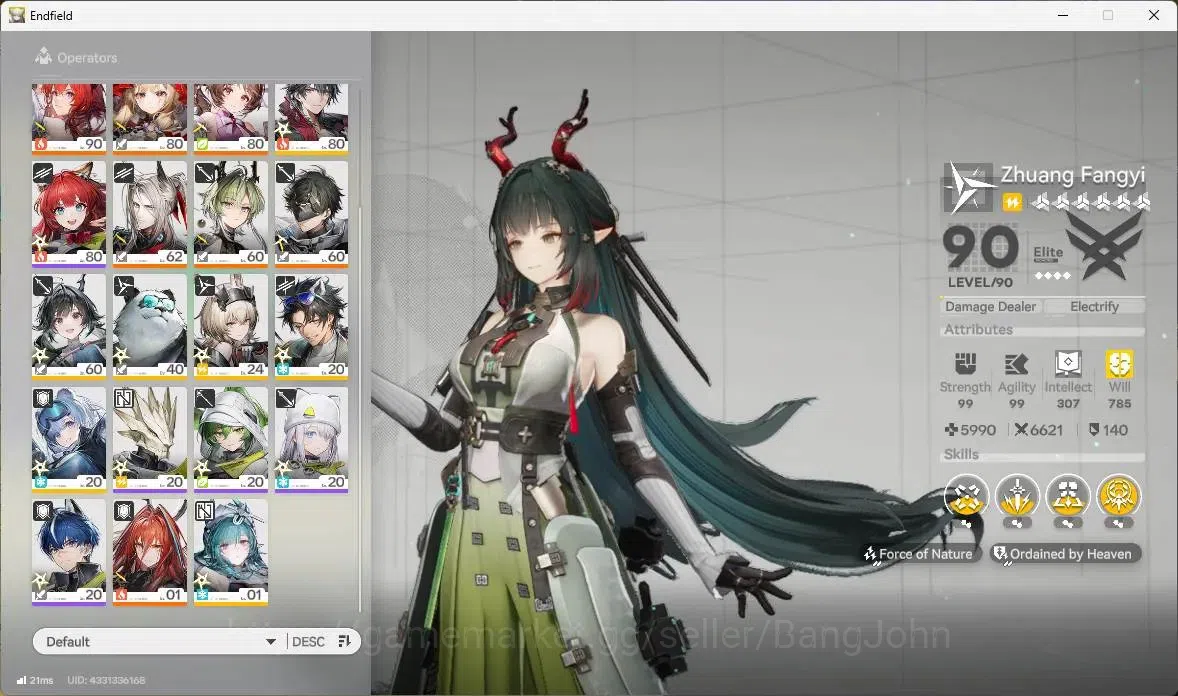Click the rarity stars row beside the name
Viewport: 1178px width, 696px height.
[x=1090, y=201]
